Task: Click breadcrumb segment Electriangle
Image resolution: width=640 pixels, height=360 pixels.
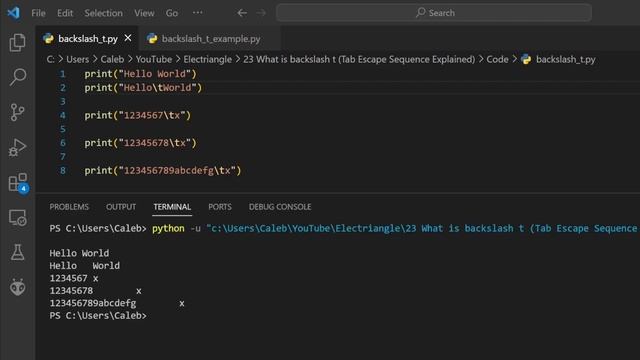Action: point(207,59)
